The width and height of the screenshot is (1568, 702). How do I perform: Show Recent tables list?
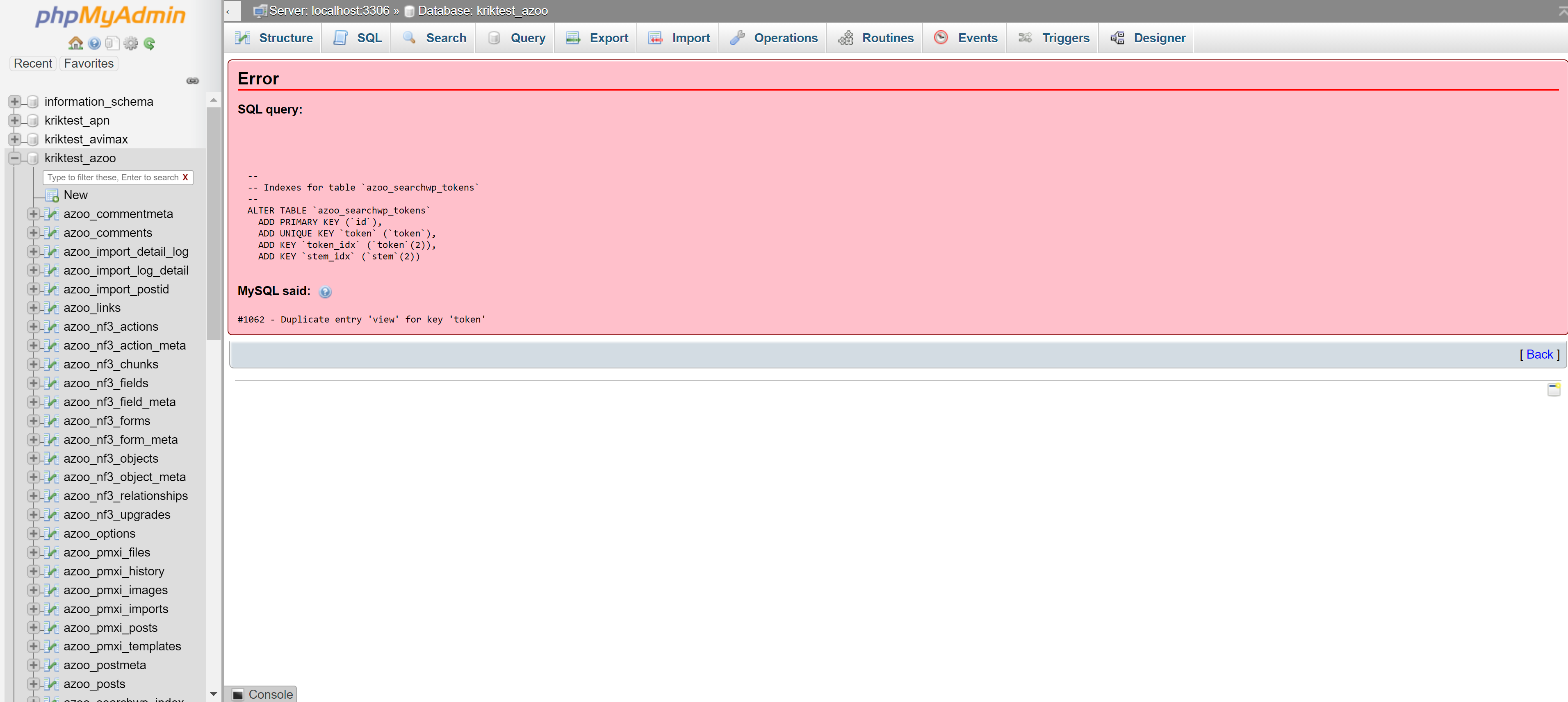click(x=33, y=63)
